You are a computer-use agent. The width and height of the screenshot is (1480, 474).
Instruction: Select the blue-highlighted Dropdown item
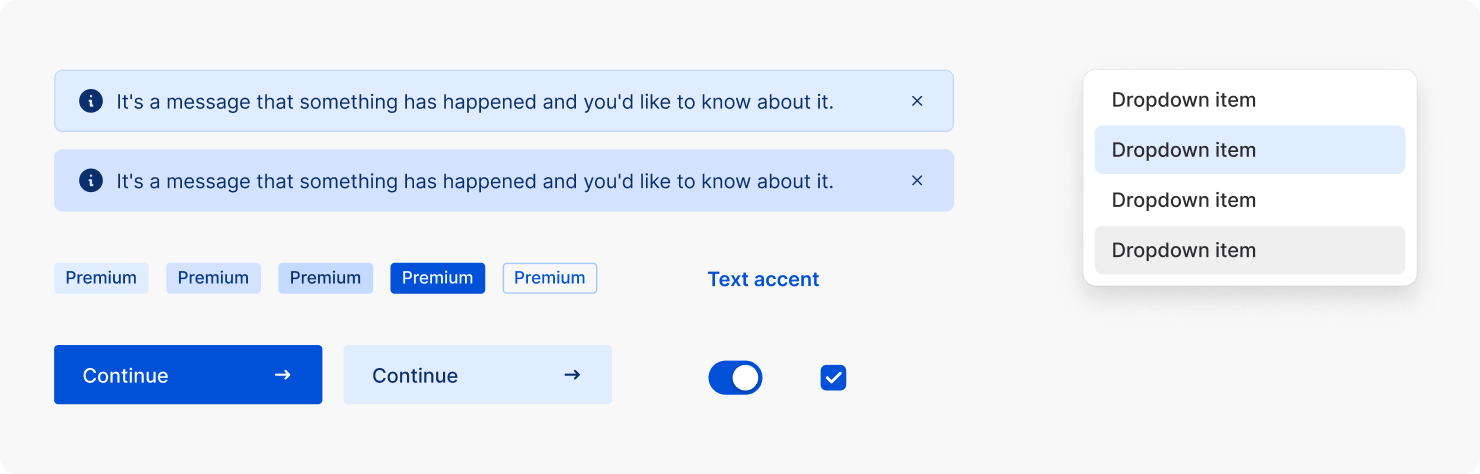pyautogui.click(x=1250, y=150)
